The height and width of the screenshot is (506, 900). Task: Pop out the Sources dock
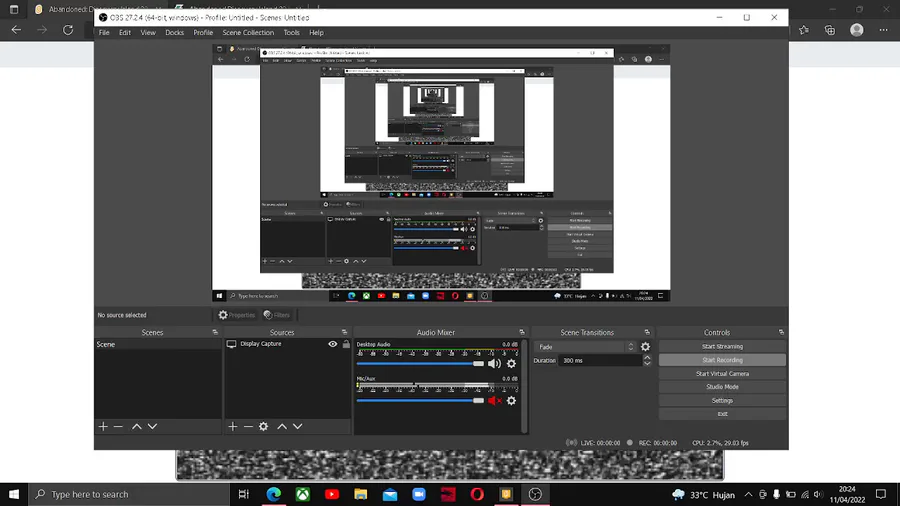(x=344, y=332)
